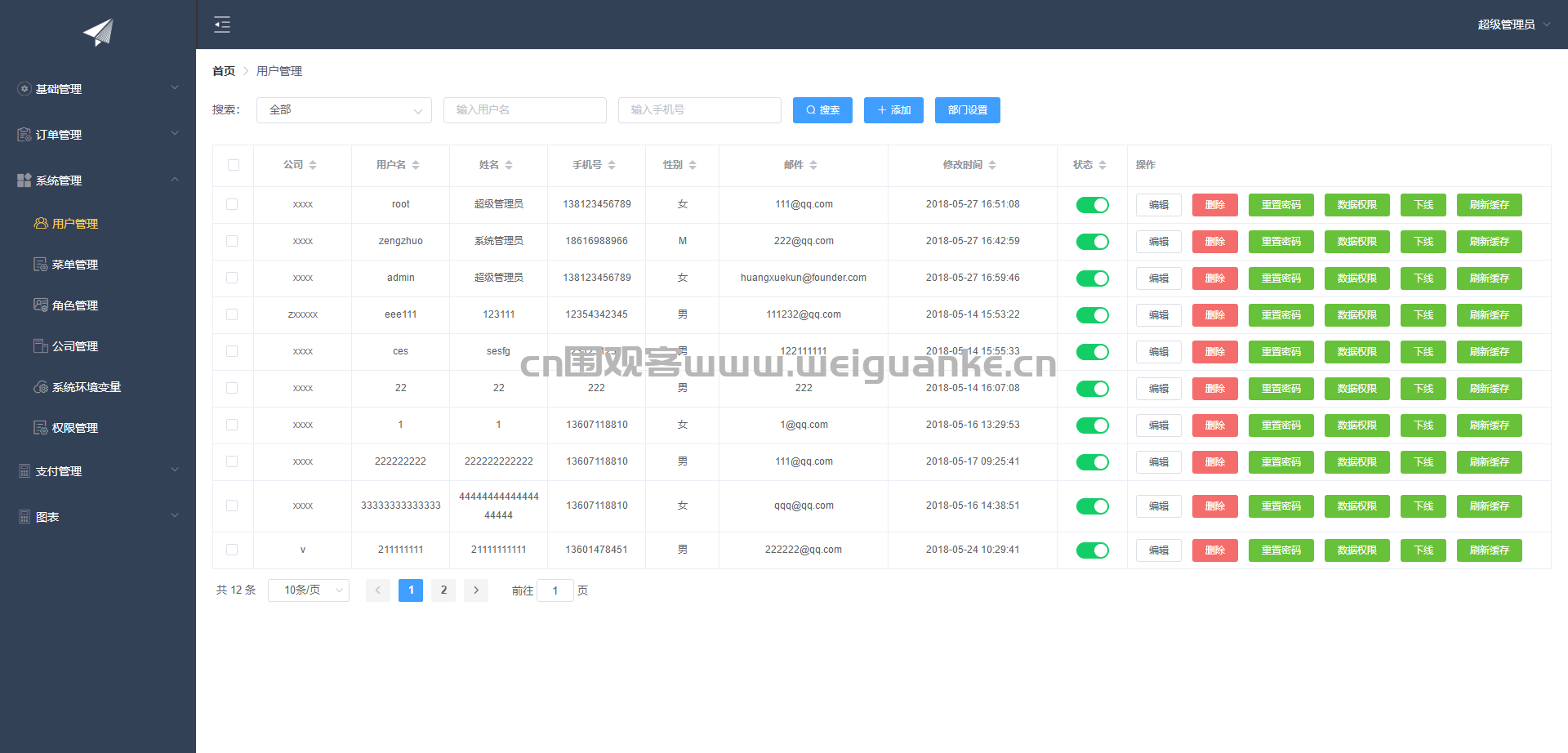Toggle status switch for zengzhuo

tap(1092, 242)
